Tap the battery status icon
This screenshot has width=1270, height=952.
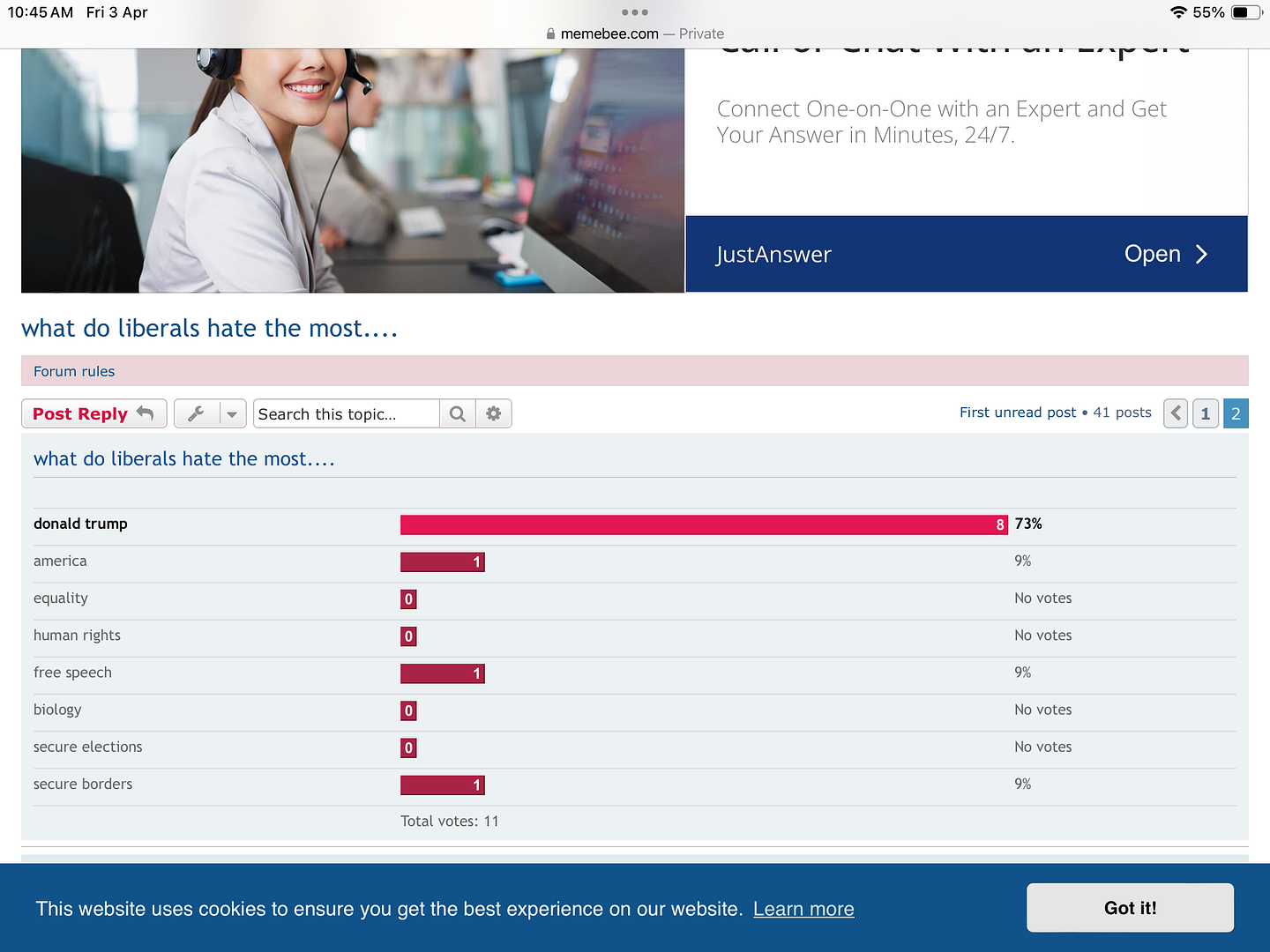pos(1247,12)
